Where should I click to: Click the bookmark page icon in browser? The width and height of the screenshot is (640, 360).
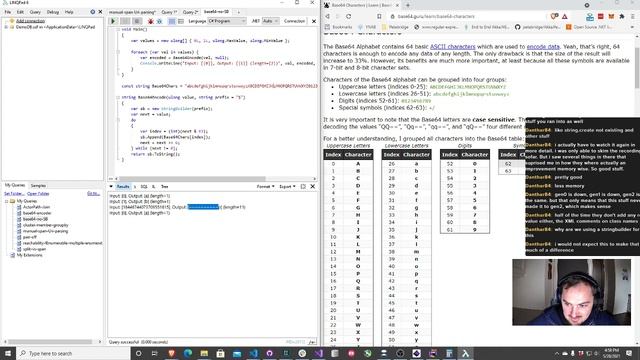coord(379,16)
